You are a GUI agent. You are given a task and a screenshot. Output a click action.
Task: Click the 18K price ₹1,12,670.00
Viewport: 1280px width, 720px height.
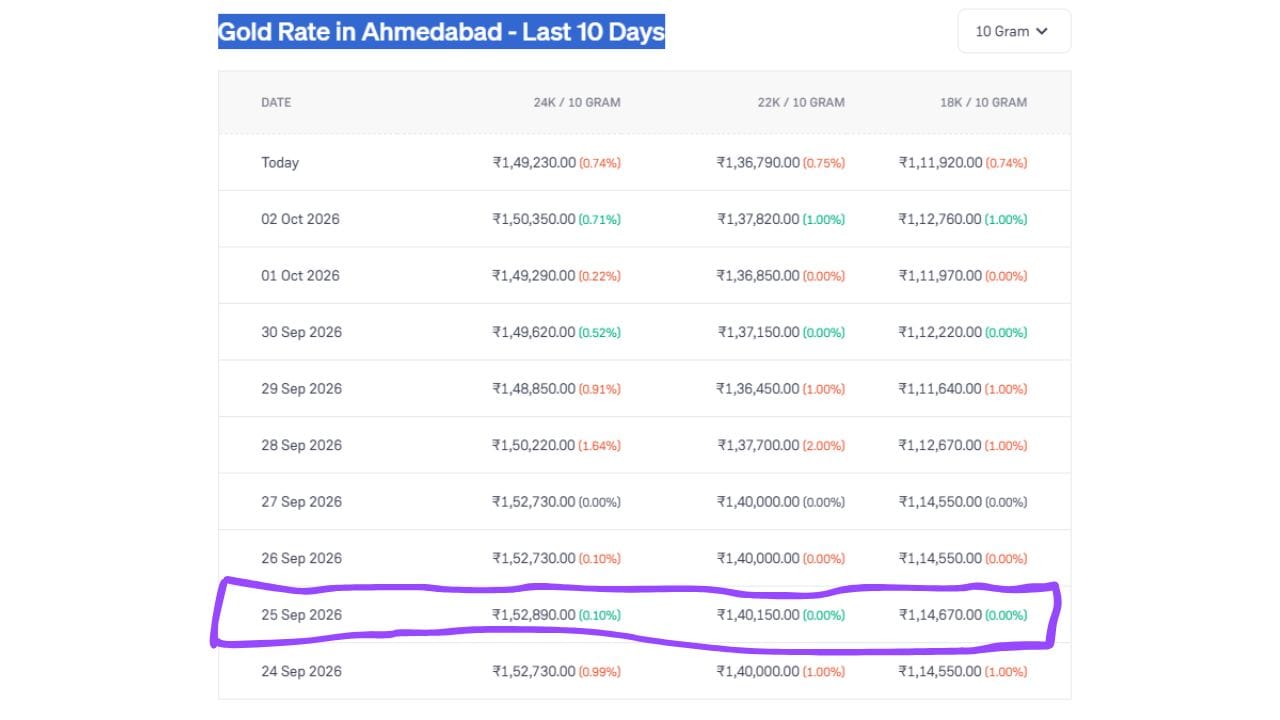[x=941, y=445]
